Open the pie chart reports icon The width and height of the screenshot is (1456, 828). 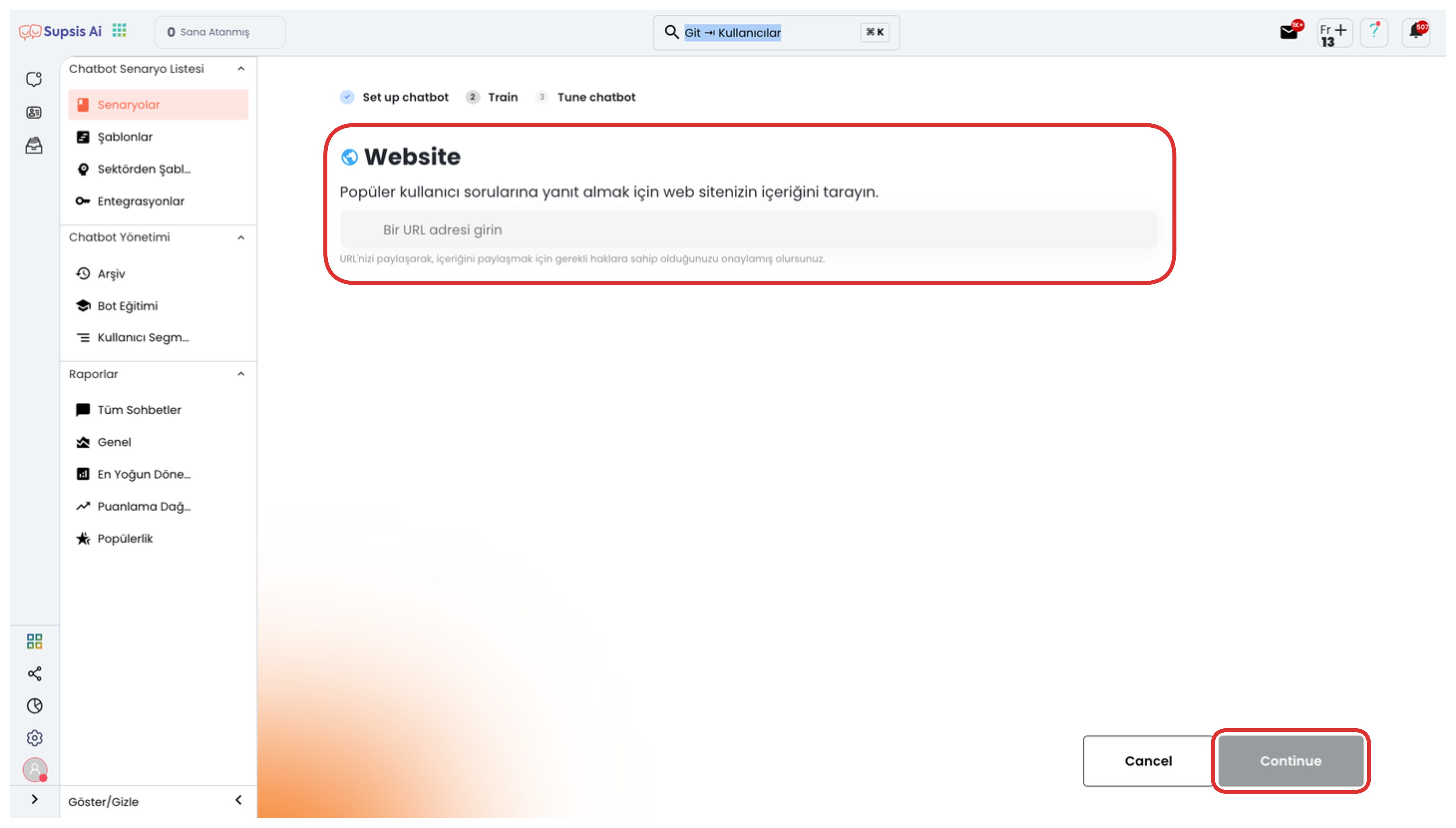(35, 705)
